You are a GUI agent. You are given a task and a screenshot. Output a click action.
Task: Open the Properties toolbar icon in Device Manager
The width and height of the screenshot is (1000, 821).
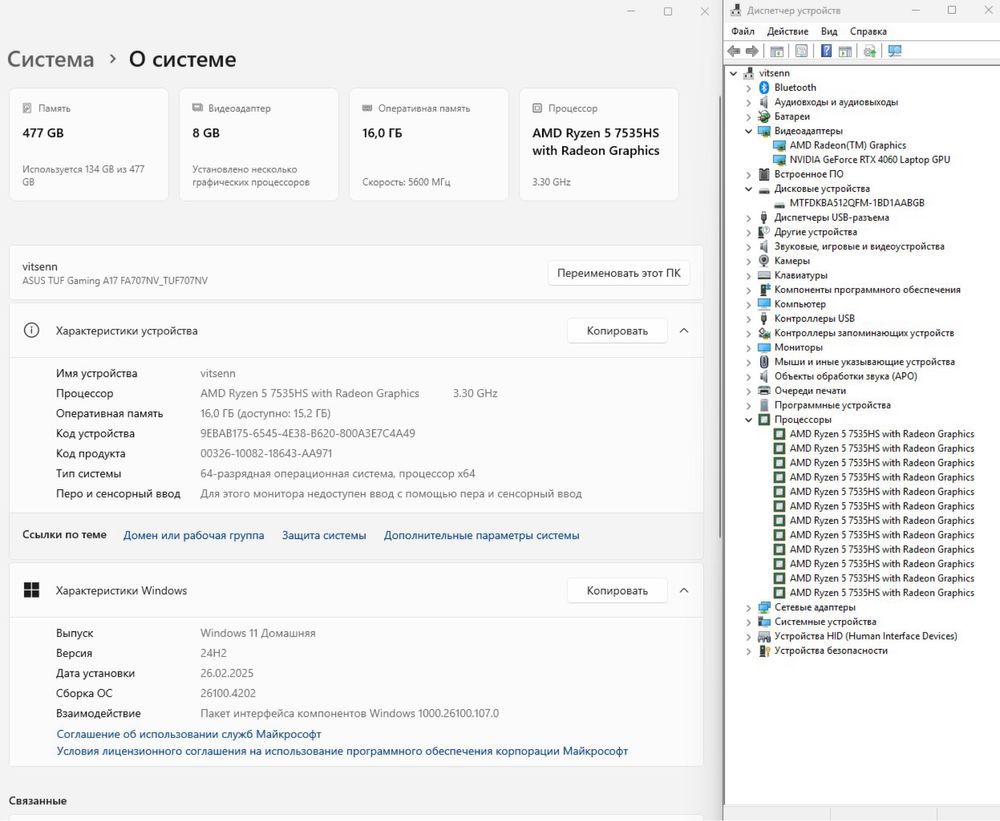tap(802, 51)
